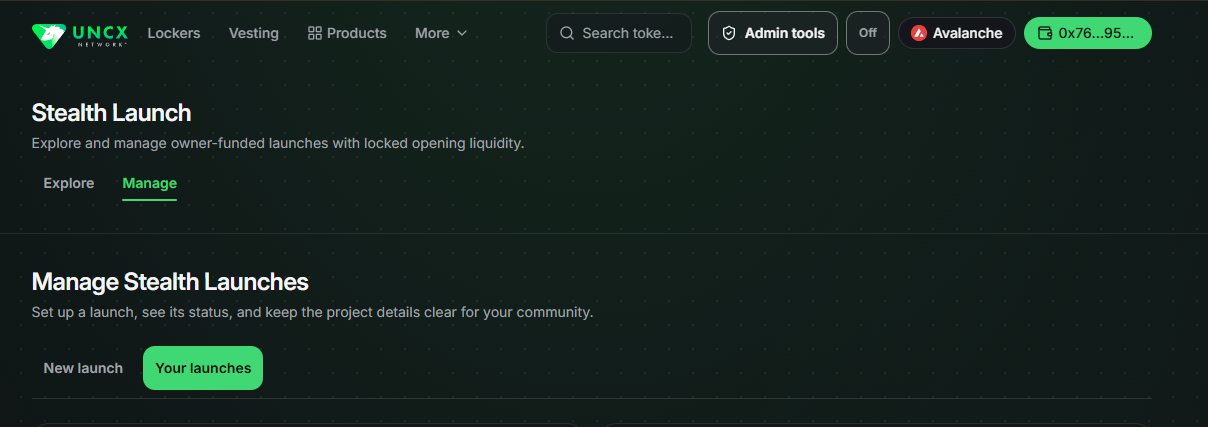This screenshot has height=427, width=1208.
Task: Toggle the Off switch button
Action: [x=868, y=33]
